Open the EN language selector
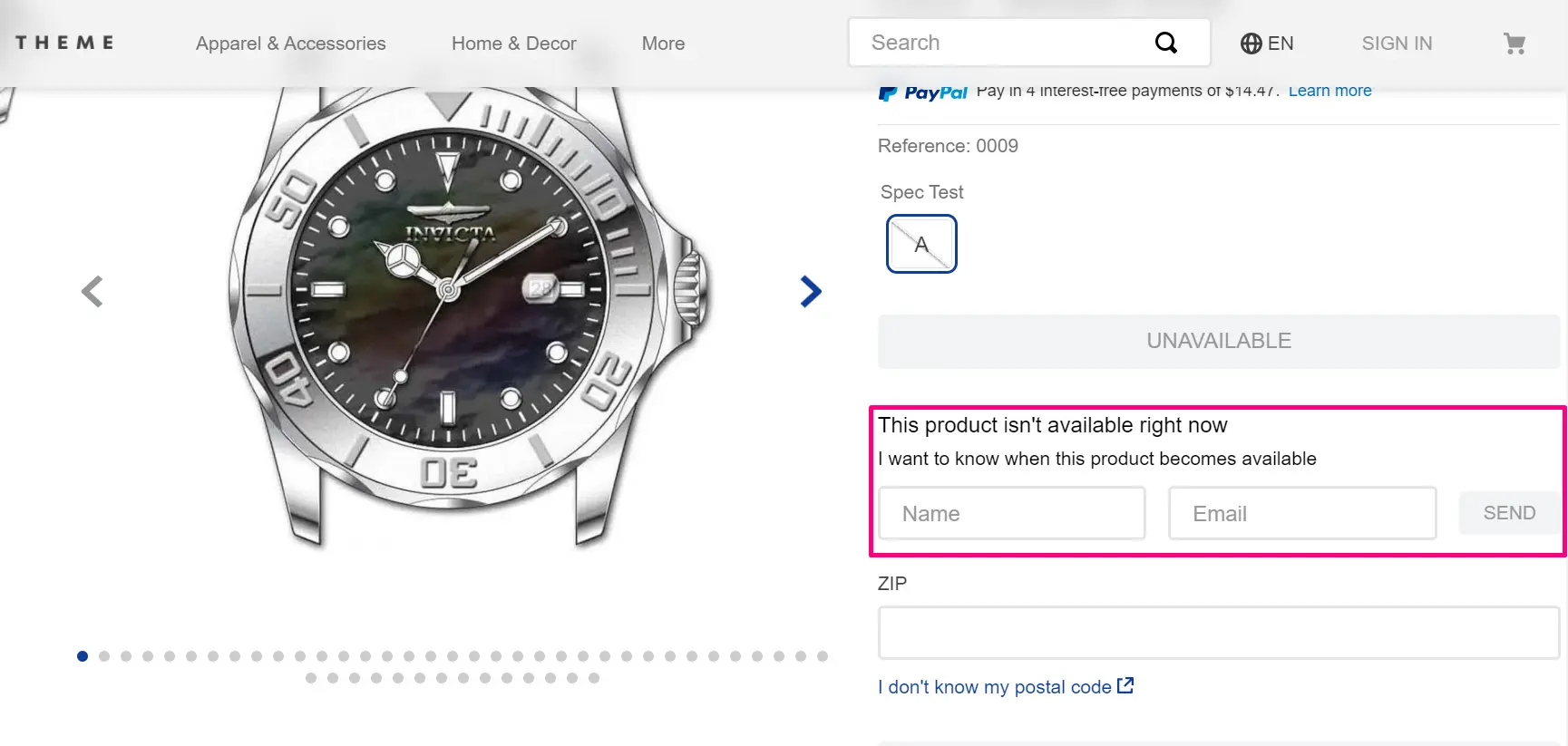This screenshot has width=1568, height=746. tap(1280, 44)
